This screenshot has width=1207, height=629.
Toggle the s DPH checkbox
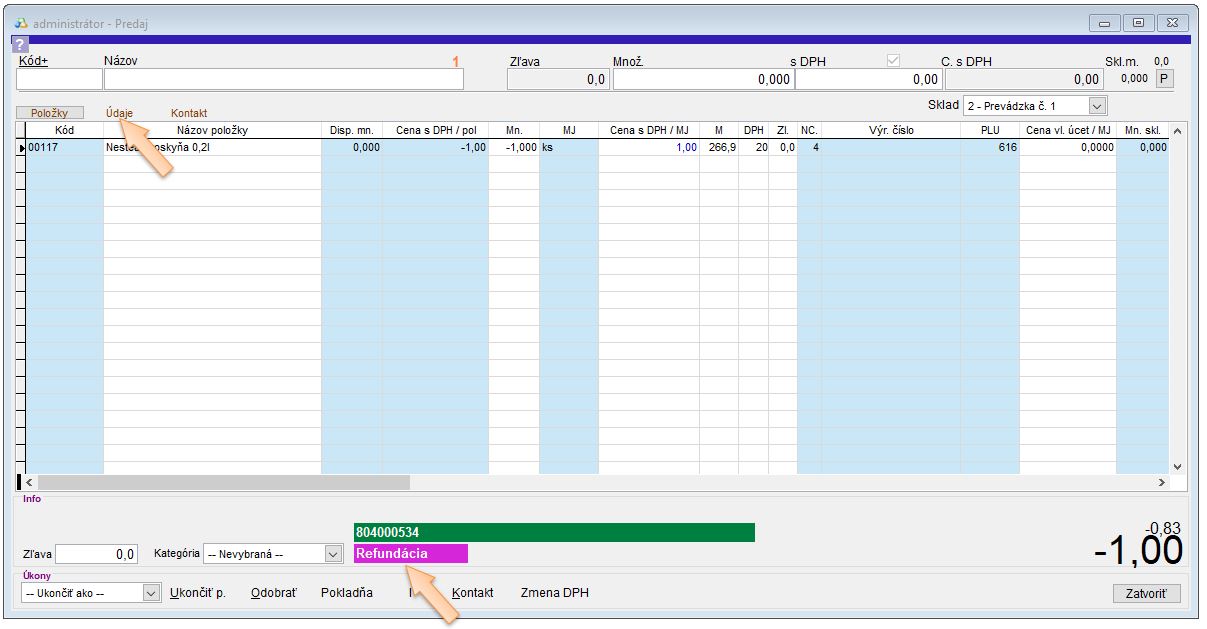893,61
